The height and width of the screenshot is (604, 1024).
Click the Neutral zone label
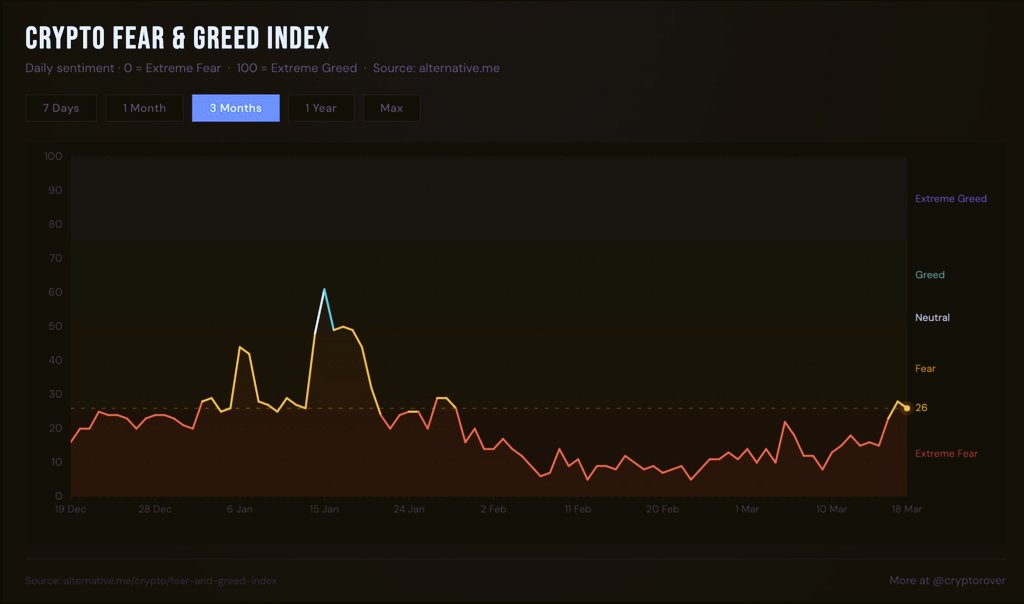pos(933,317)
